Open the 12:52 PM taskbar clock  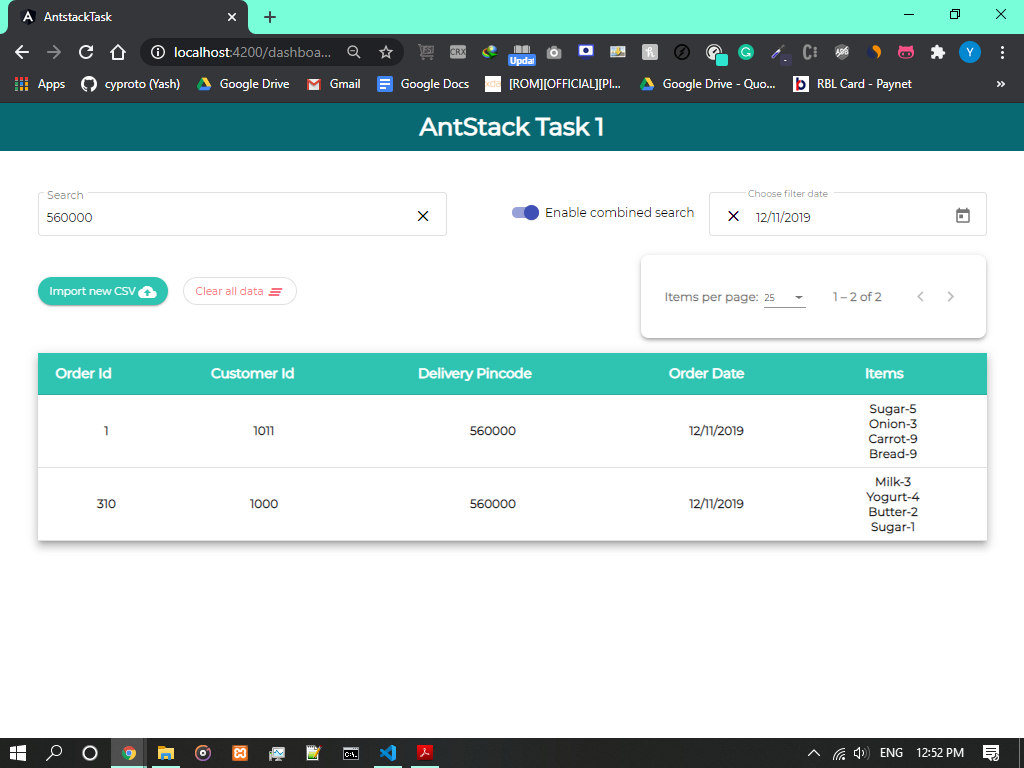pyautogui.click(x=940, y=753)
